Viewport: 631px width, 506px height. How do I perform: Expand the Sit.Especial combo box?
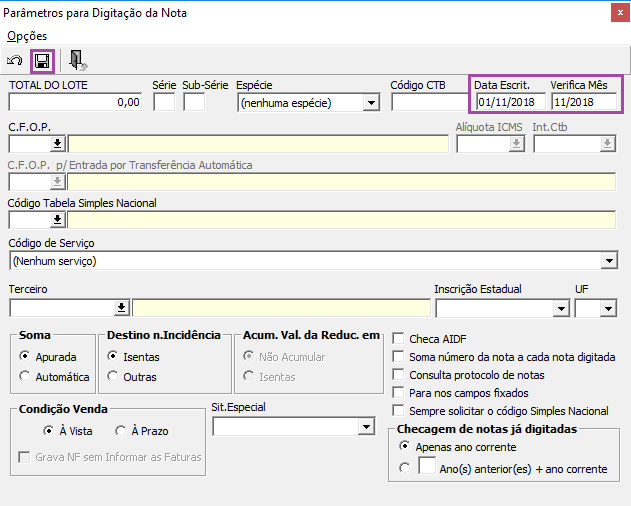(364, 428)
